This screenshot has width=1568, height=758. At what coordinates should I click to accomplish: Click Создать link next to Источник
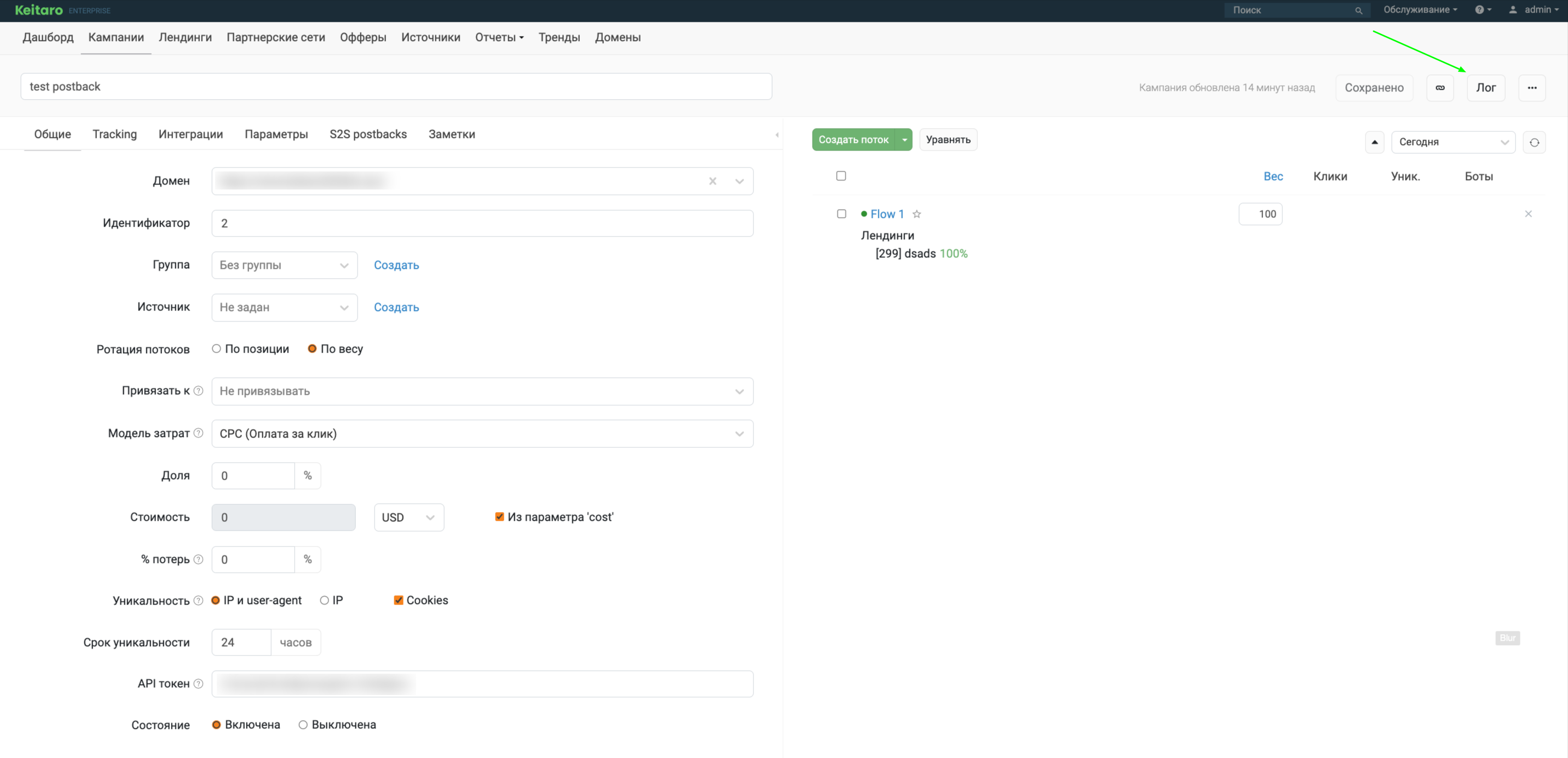click(x=396, y=307)
